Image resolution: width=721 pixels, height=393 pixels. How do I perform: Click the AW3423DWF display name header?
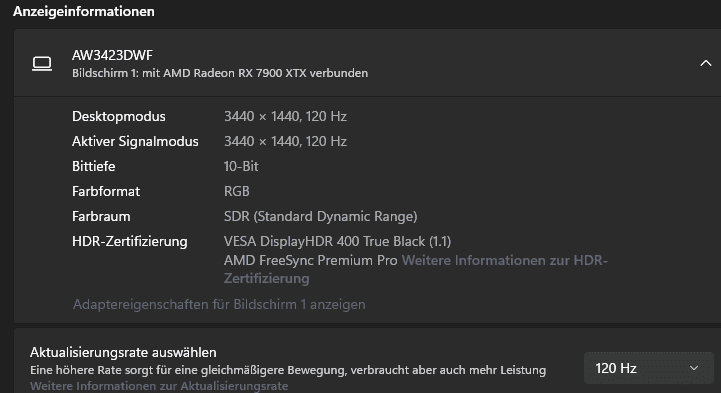pyautogui.click(x=112, y=55)
